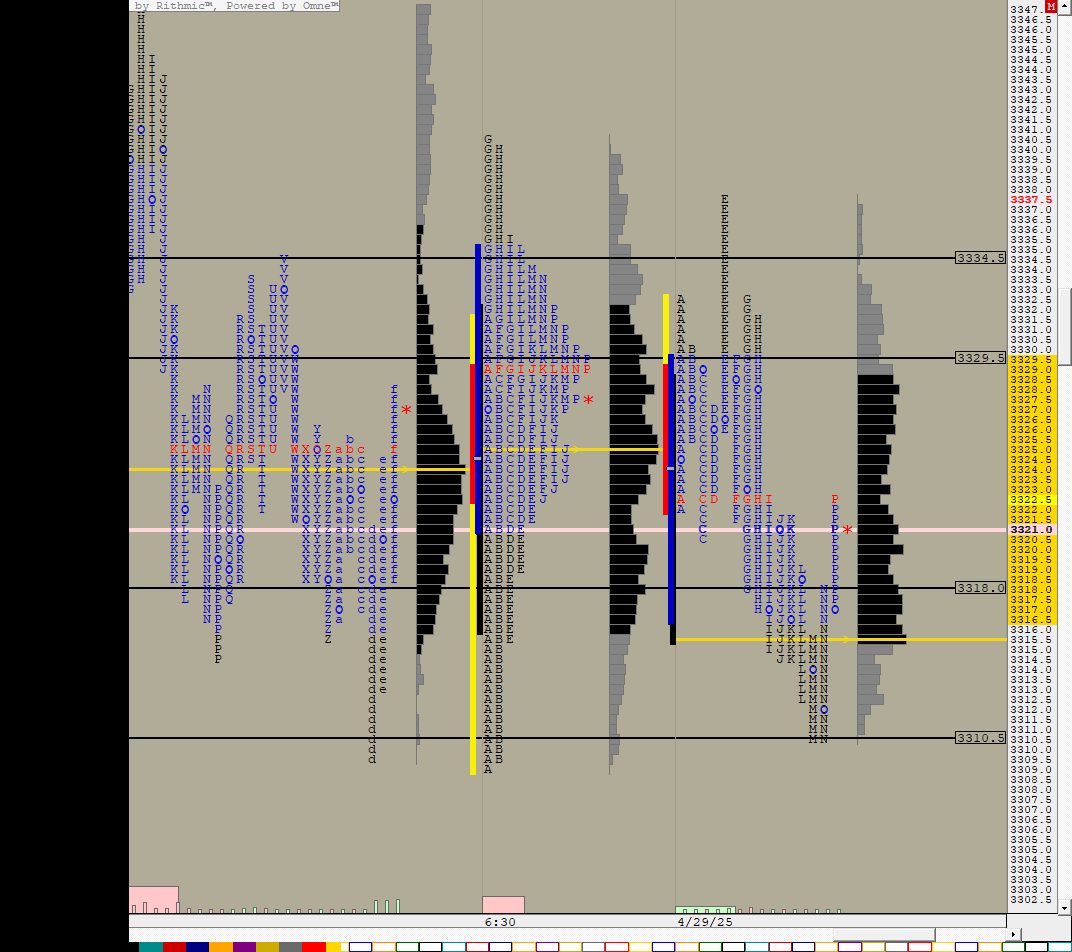Click the 6:30 time axis label
The image size is (1072, 952).
[x=500, y=922]
